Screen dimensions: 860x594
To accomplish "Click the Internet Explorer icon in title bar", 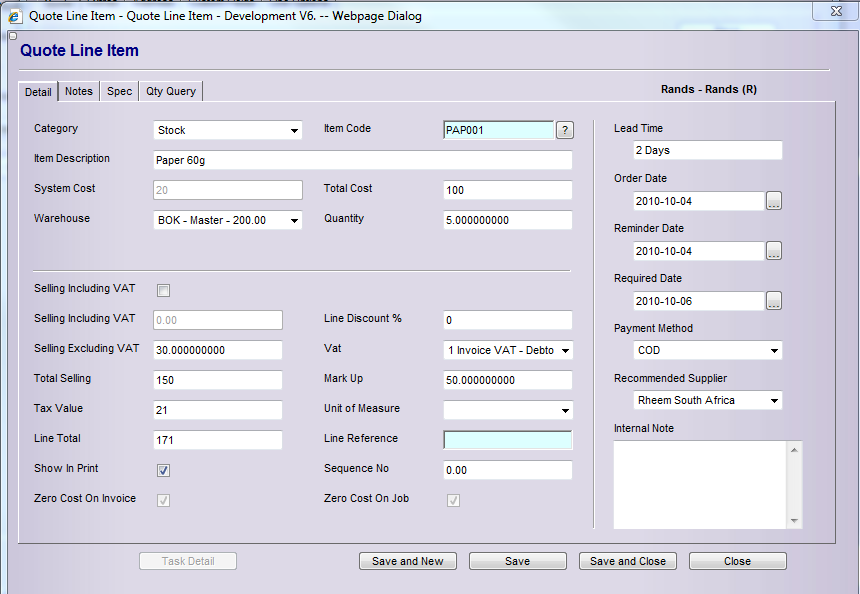I will [15, 16].
